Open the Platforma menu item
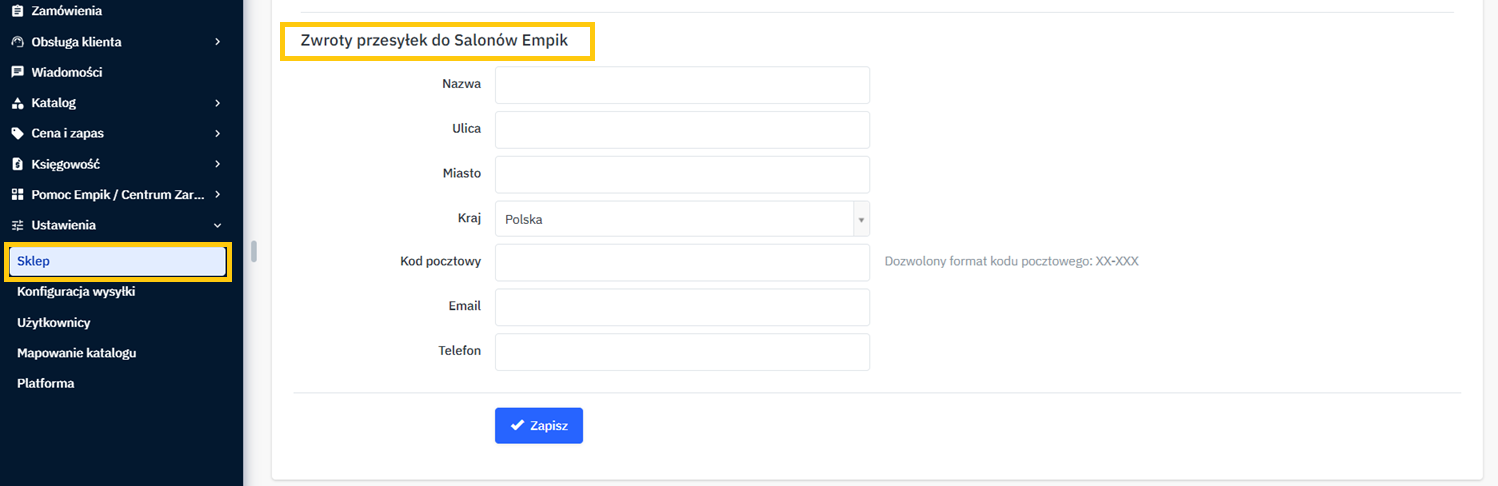The width and height of the screenshot is (1498, 486). [46, 383]
